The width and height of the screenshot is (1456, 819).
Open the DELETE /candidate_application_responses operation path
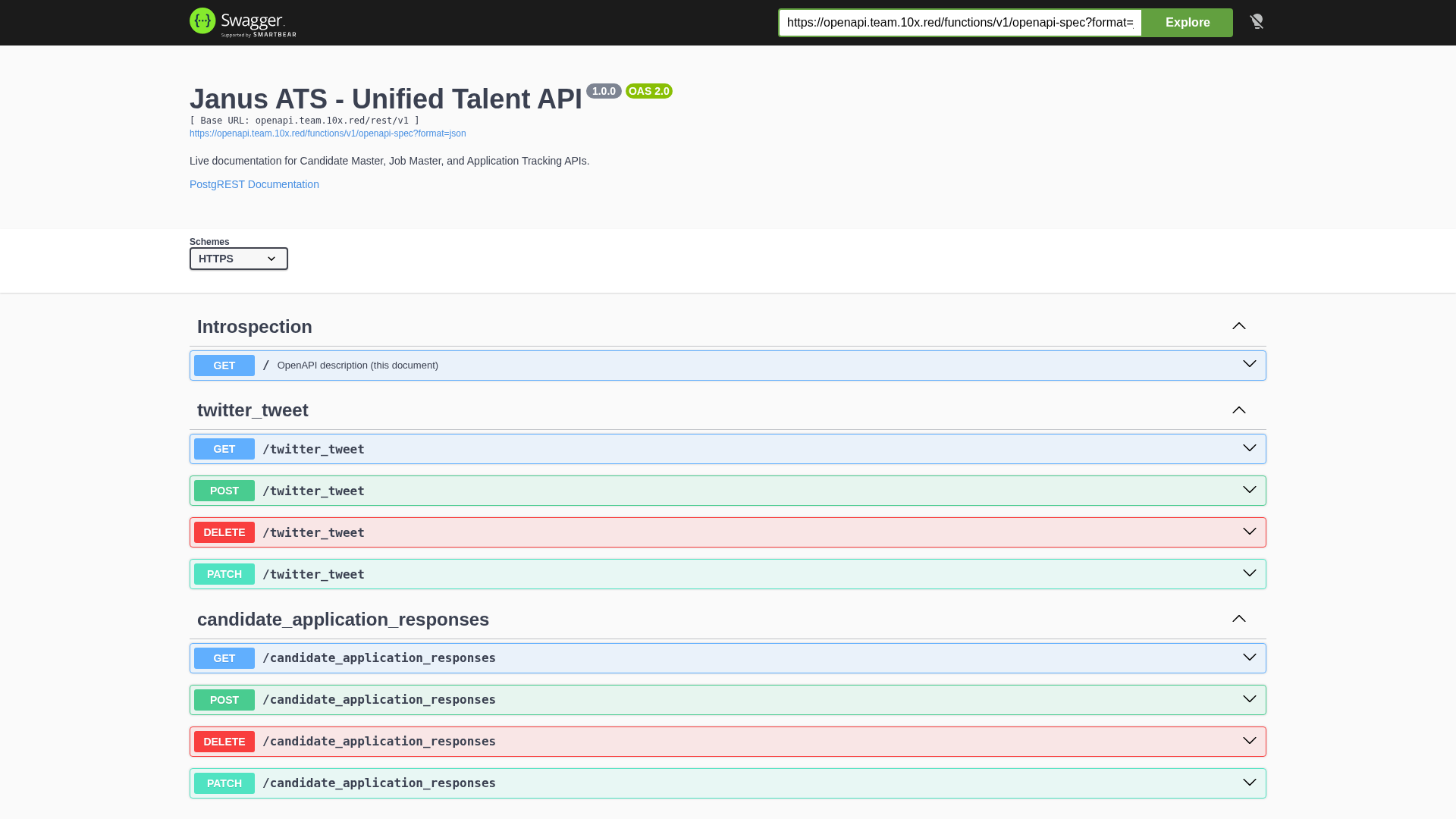pyautogui.click(x=379, y=742)
